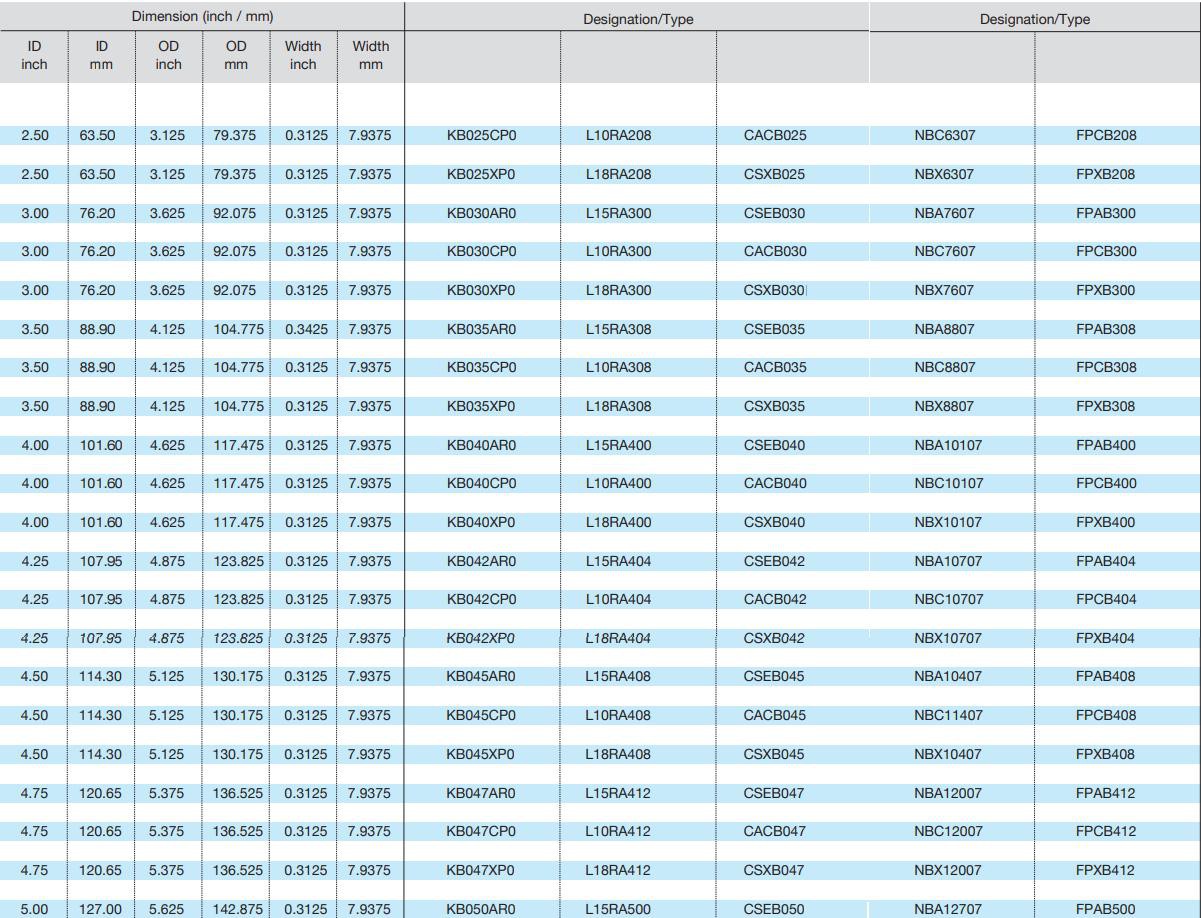Select the italic KB042XP0 designation
Viewport: 1201px width, 918px height.
481,638
